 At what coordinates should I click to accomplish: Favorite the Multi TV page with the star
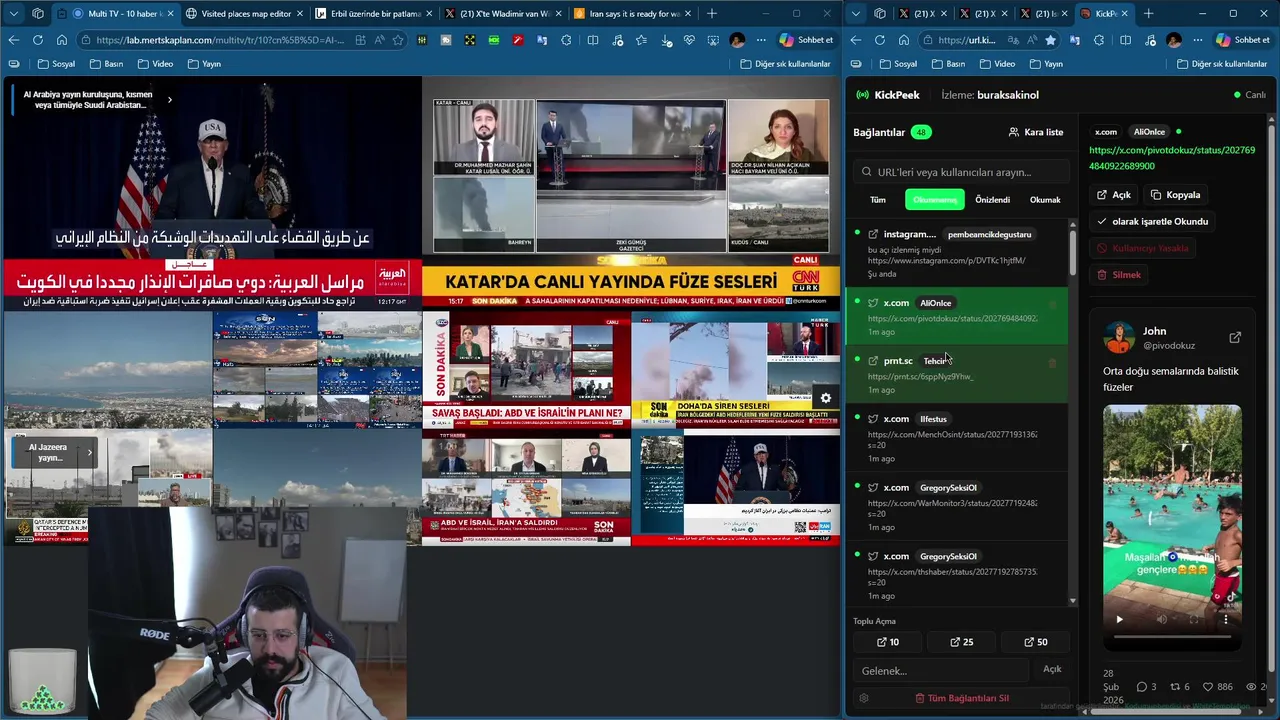click(398, 40)
